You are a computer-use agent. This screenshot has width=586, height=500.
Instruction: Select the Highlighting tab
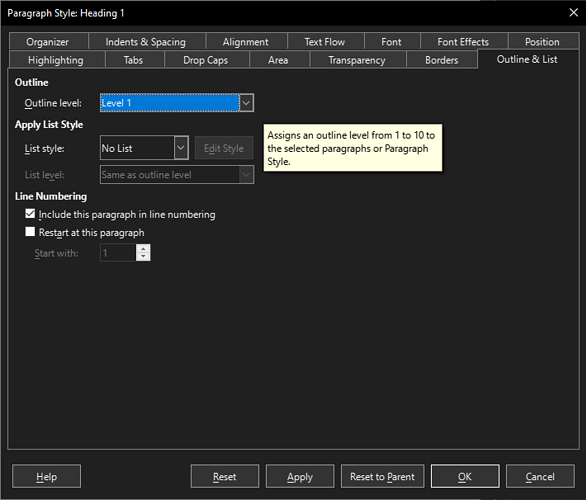(56, 60)
